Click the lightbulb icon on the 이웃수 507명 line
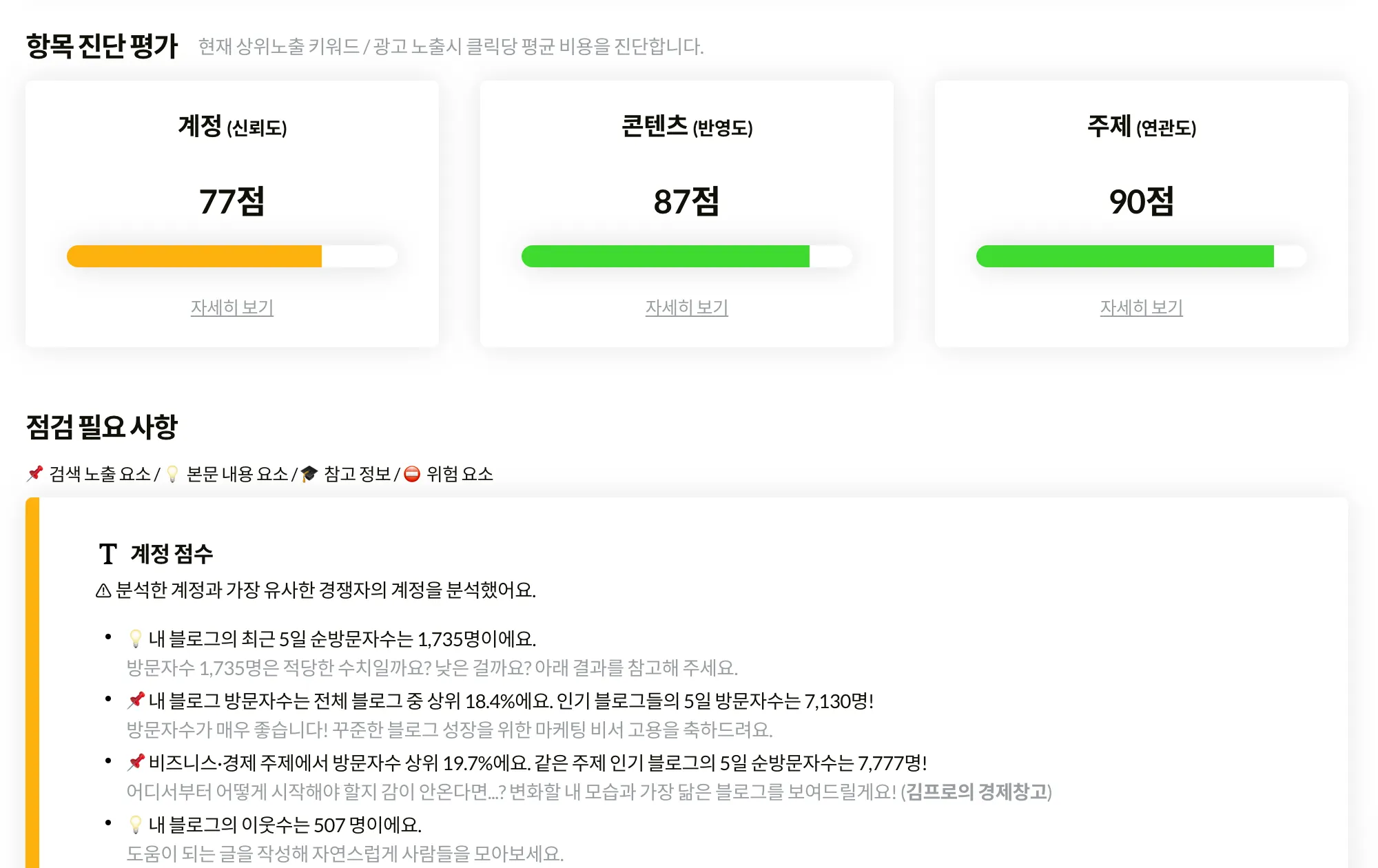The image size is (1378, 868). [x=136, y=825]
